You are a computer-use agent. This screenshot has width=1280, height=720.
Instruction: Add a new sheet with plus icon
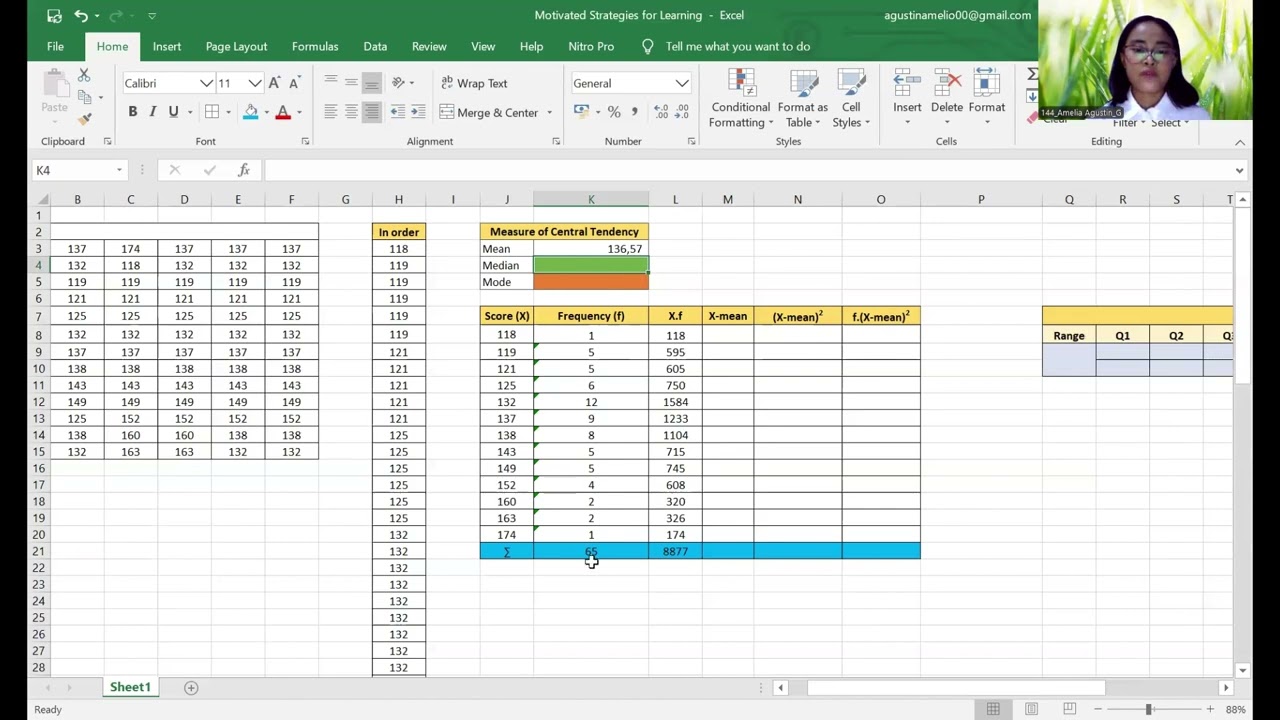tap(191, 687)
